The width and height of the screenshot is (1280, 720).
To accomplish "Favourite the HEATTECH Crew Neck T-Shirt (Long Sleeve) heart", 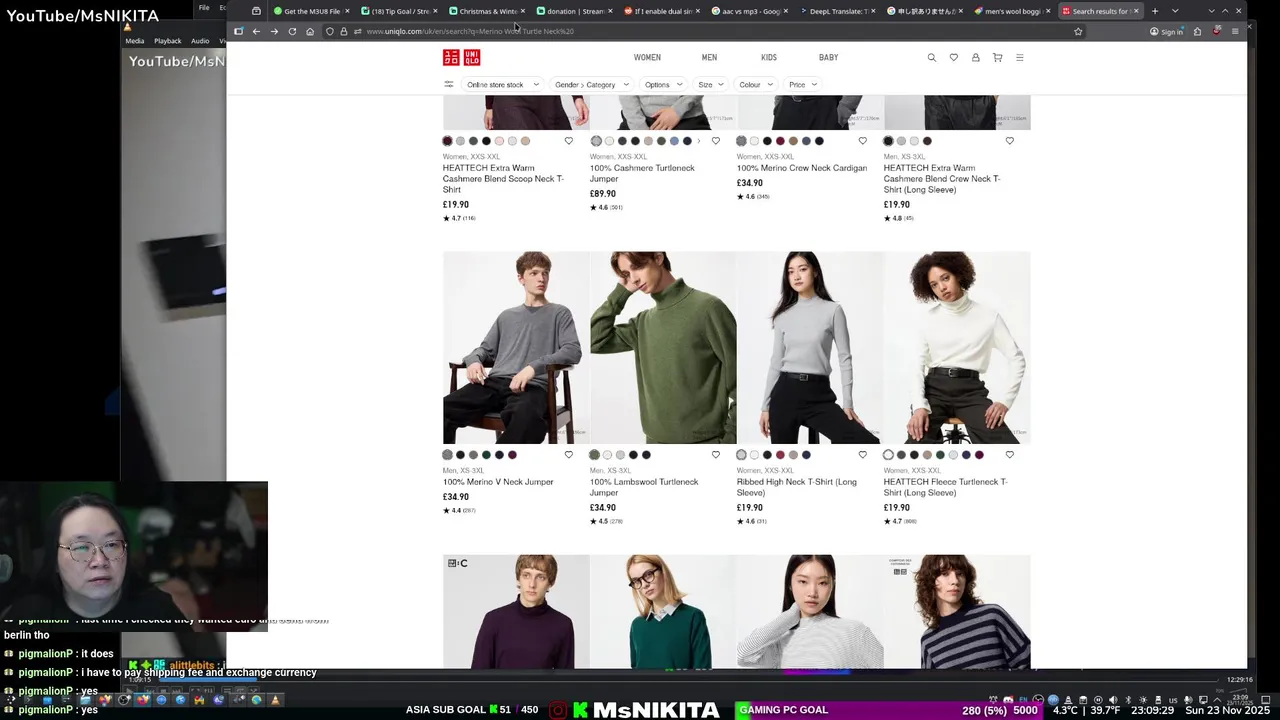I will coord(1009,141).
